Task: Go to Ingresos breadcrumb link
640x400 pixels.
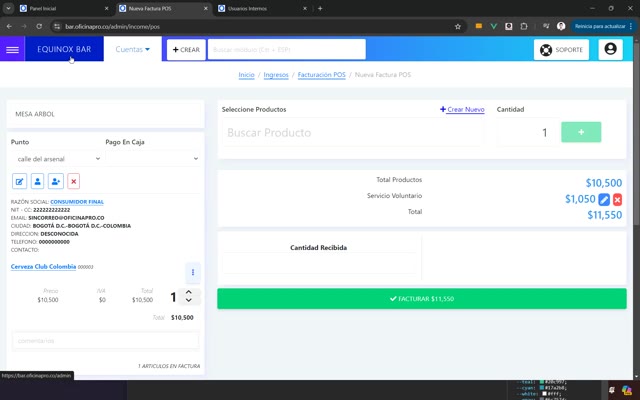Action: click(x=276, y=75)
